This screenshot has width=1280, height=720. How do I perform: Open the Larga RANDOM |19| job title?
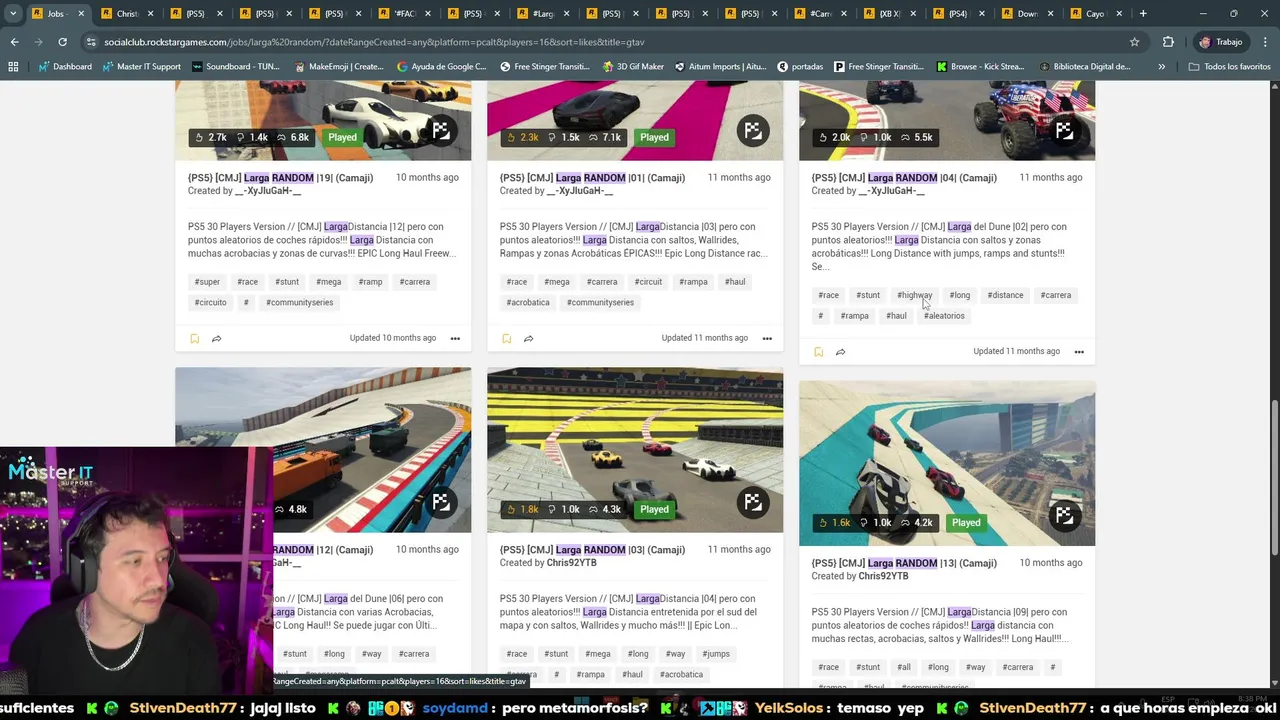[x=280, y=178]
